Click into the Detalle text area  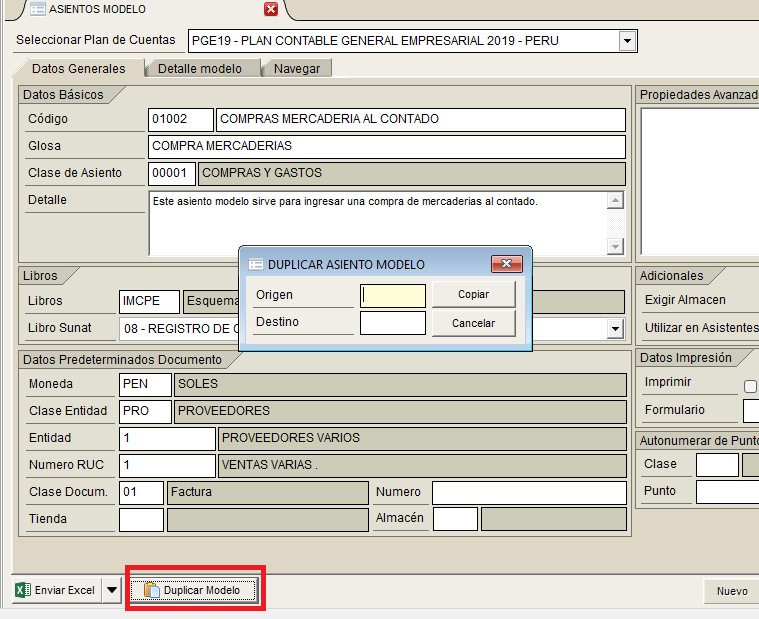pyautogui.click(x=377, y=223)
